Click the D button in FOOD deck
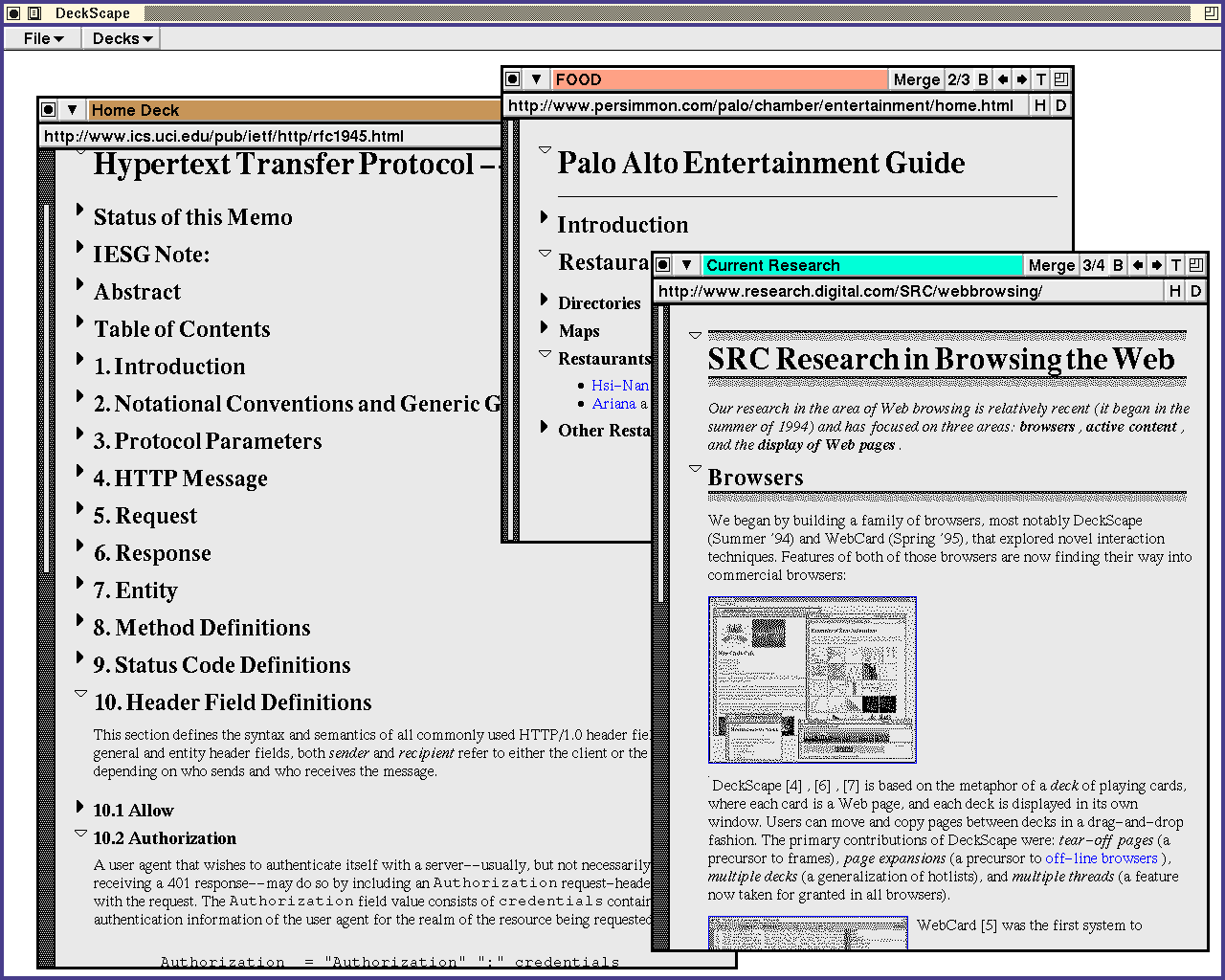The image size is (1225, 980). tap(1060, 105)
